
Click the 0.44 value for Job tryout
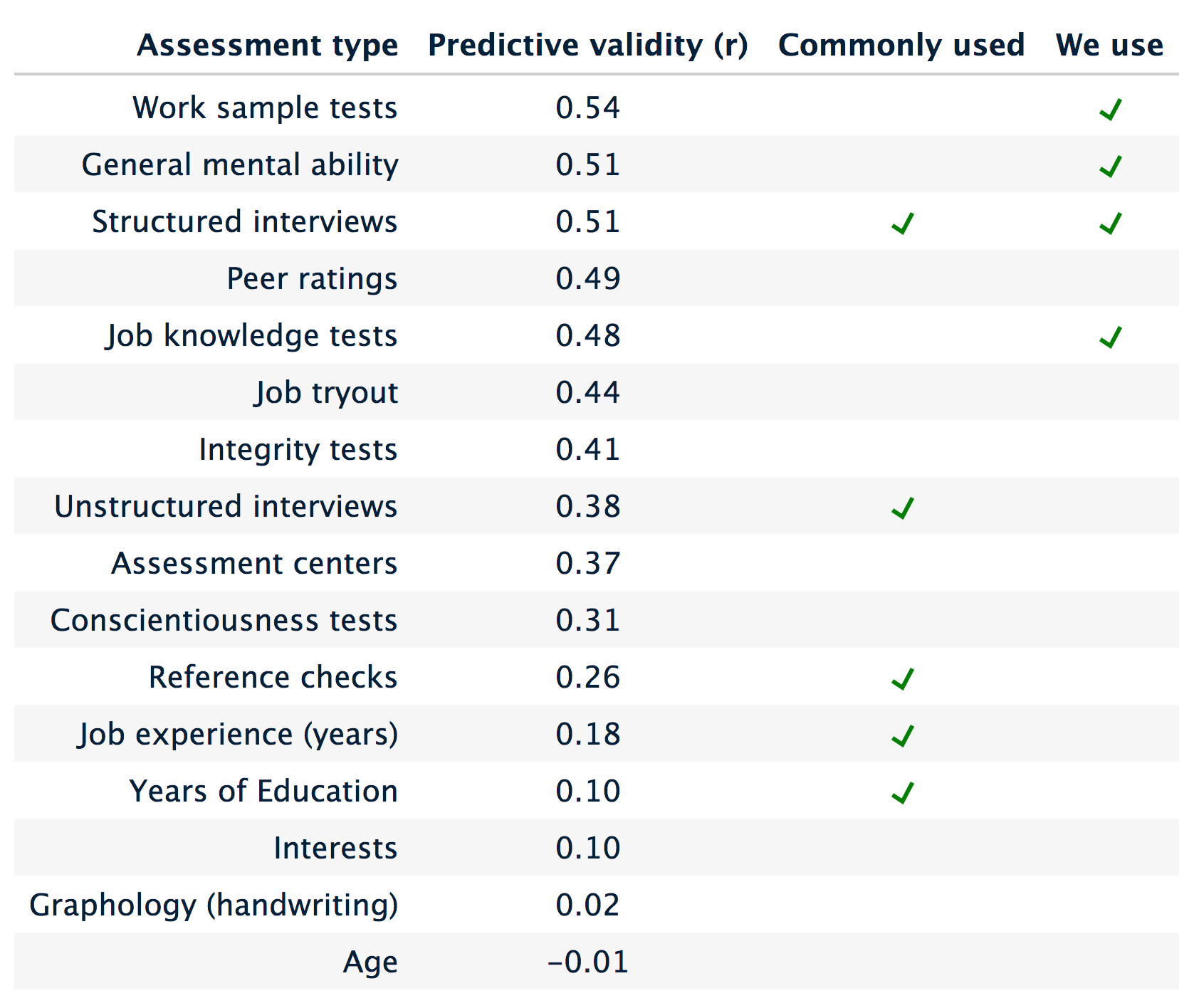[588, 392]
